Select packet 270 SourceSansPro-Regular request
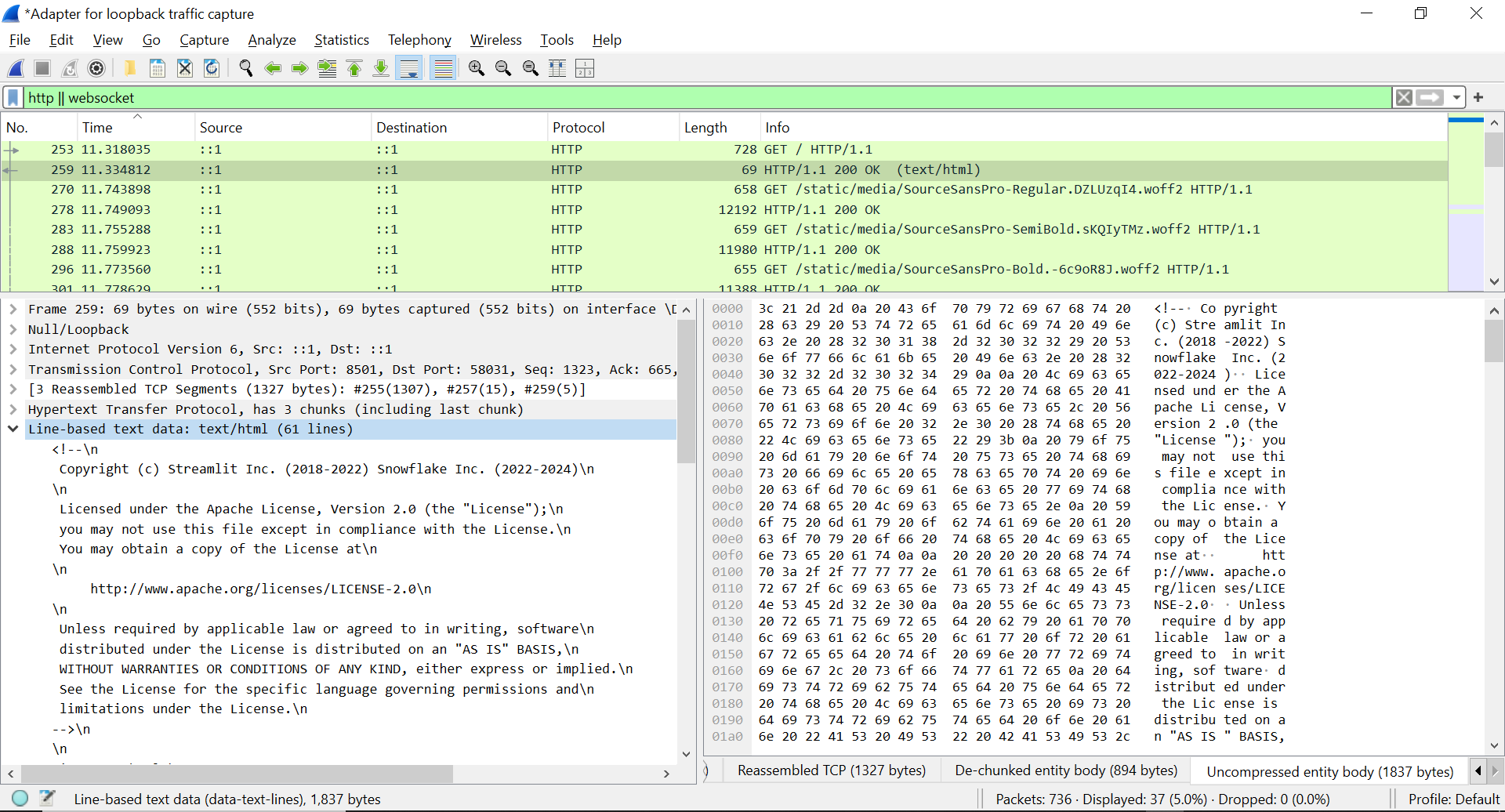The height and width of the screenshot is (812, 1505). (724, 189)
